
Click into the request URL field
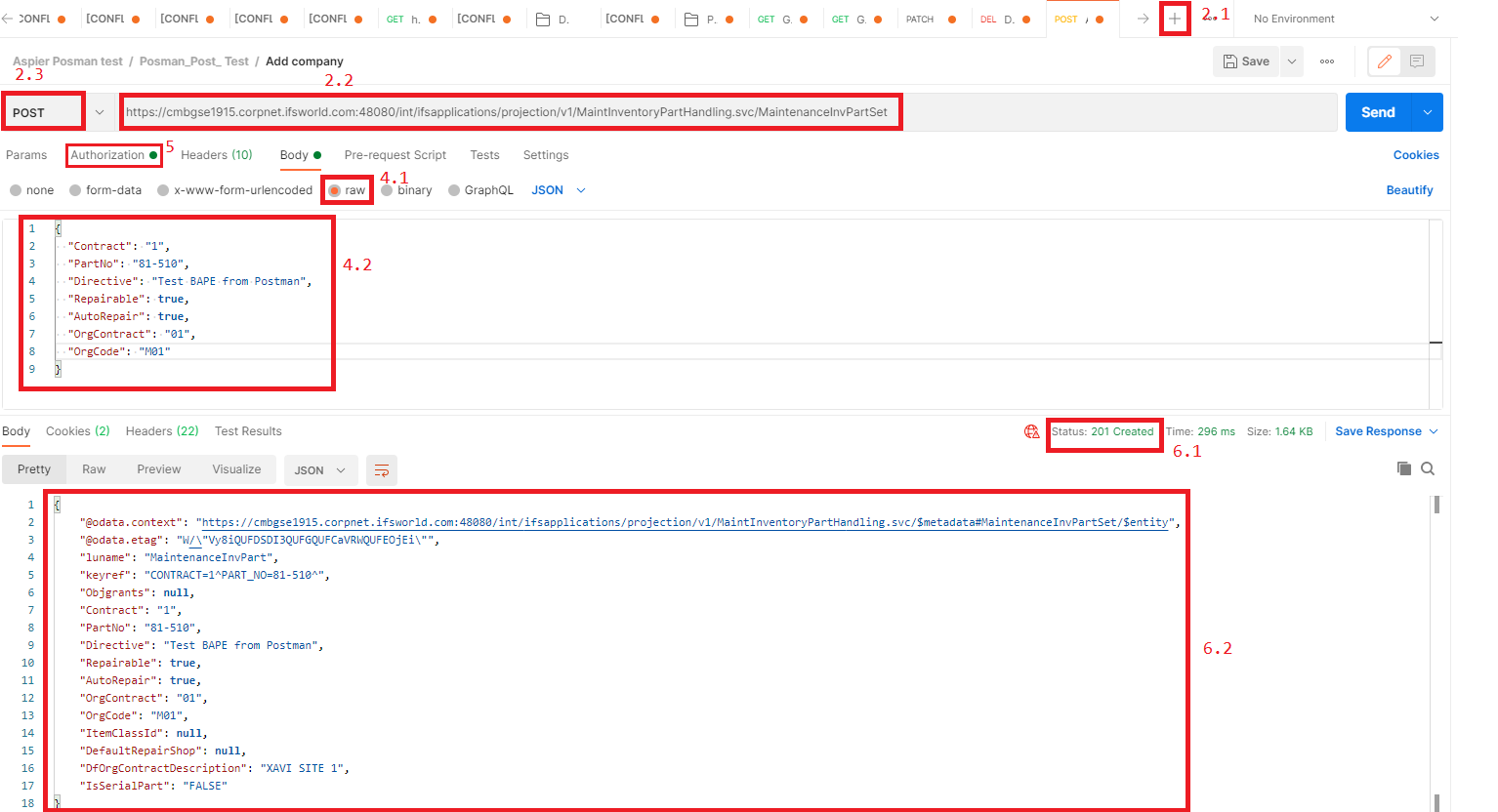[x=728, y=112]
